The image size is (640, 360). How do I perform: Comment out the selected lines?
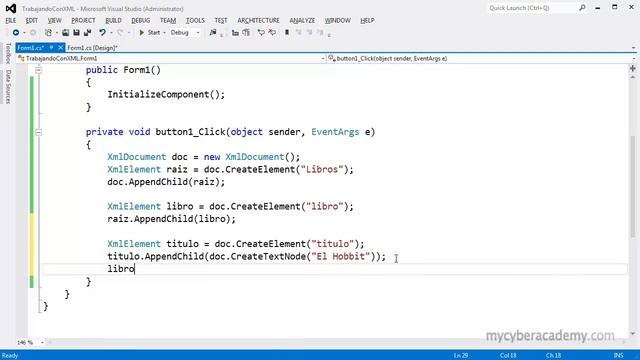point(261,33)
